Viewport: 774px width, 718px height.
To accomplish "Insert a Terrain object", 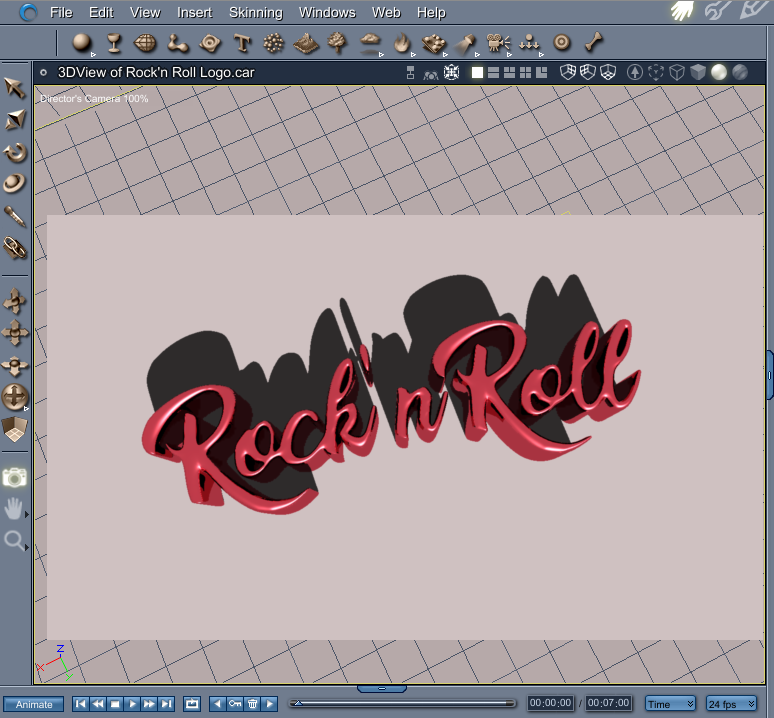I will pos(306,43).
